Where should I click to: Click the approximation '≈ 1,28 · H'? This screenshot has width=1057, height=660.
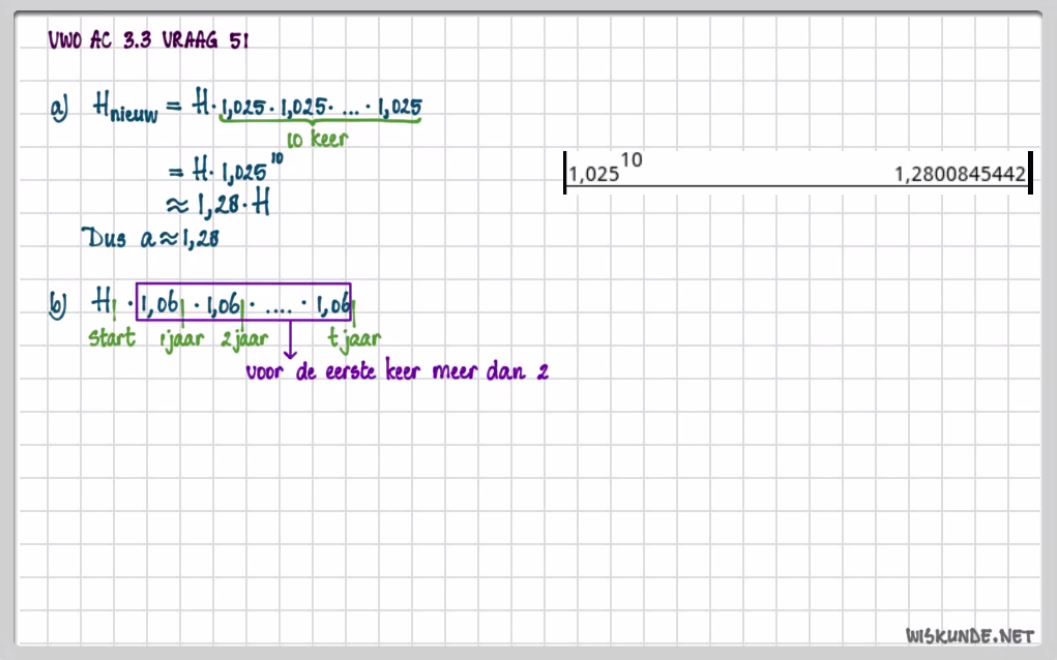click(x=218, y=204)
